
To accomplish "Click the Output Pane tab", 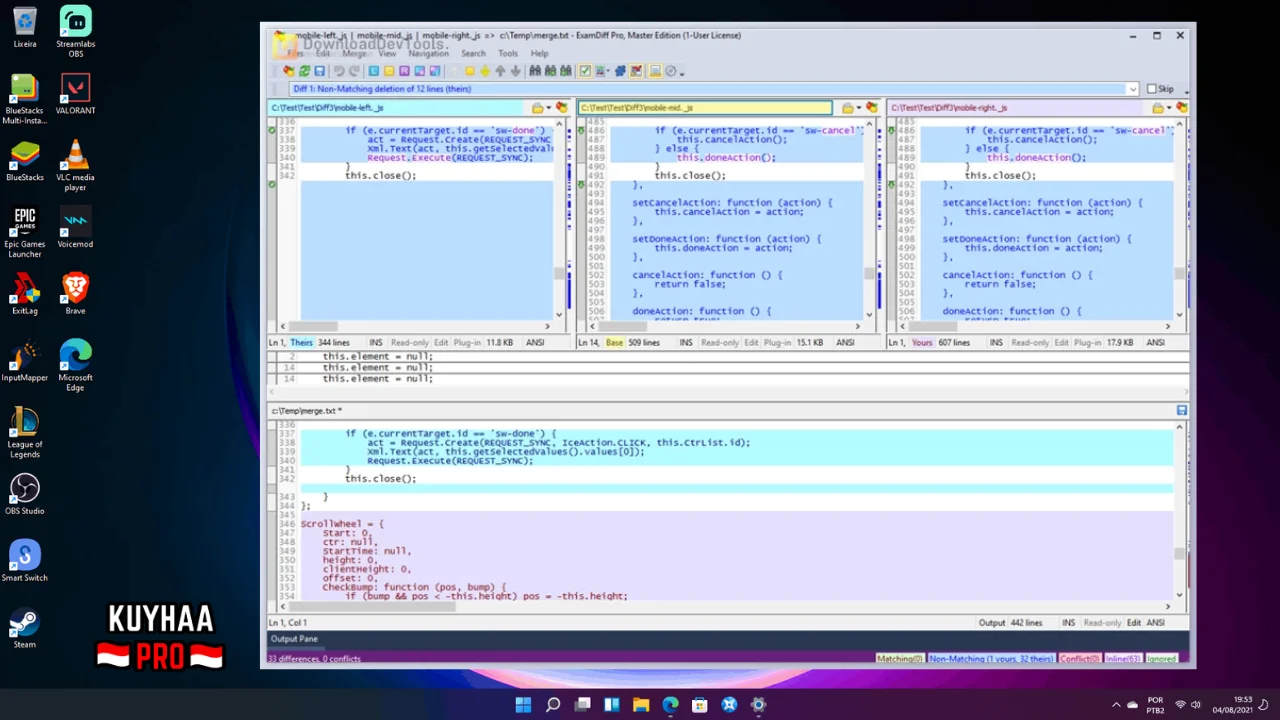I will pyautogui.click(x=294, y=639).
